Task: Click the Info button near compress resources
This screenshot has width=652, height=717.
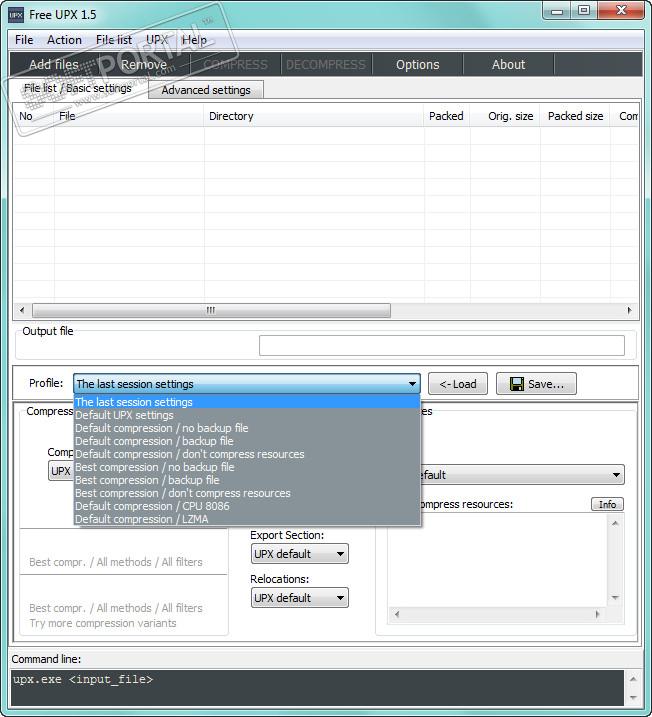Action: point(607,504)
